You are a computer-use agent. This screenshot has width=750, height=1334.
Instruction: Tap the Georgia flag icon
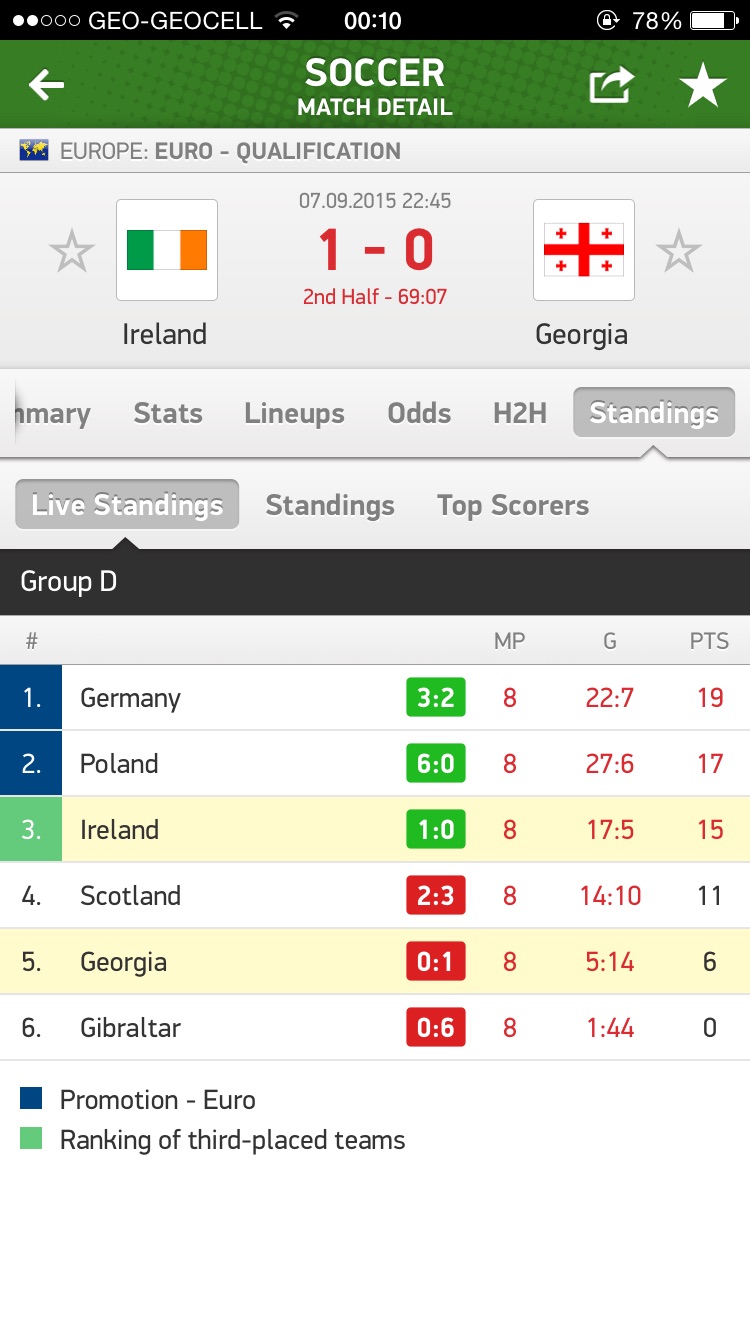583,250
